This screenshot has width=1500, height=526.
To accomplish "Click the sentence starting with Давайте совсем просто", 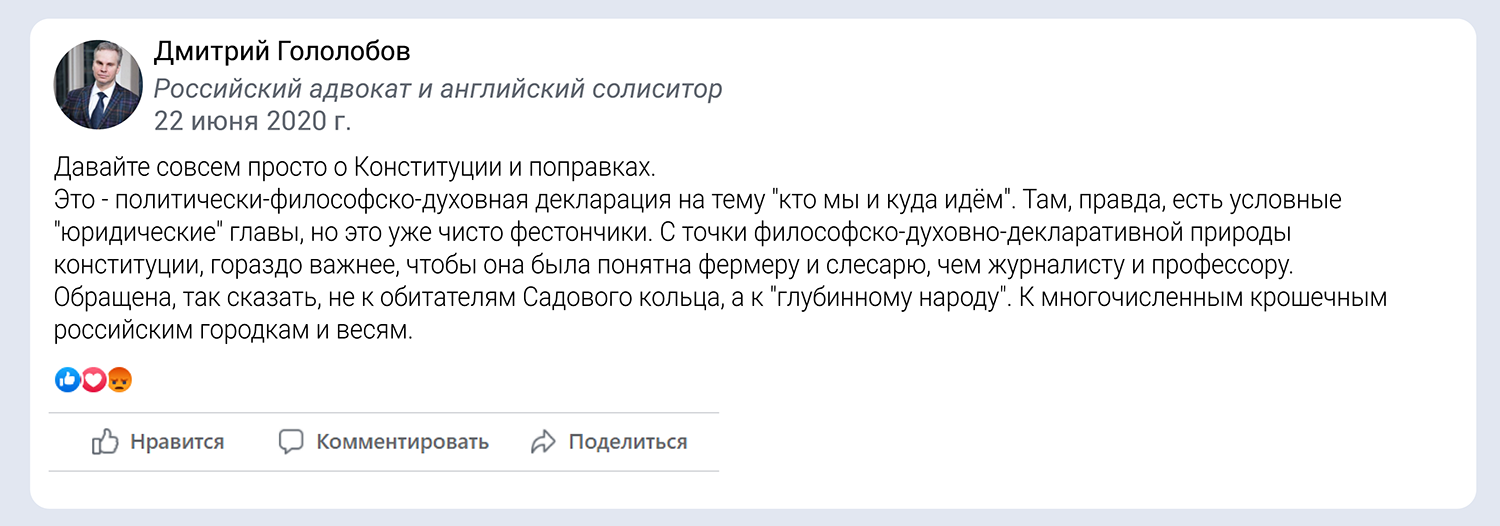I will pos(354,166).
